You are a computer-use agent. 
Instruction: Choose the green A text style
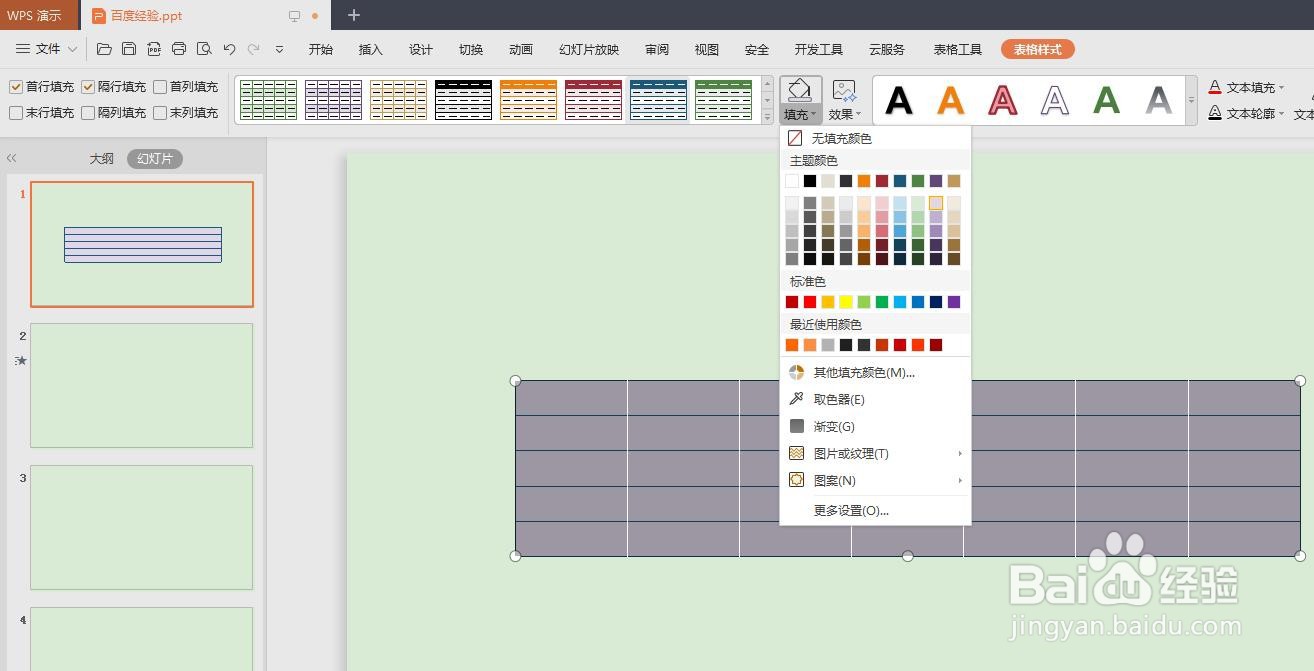click(1106, 100)
